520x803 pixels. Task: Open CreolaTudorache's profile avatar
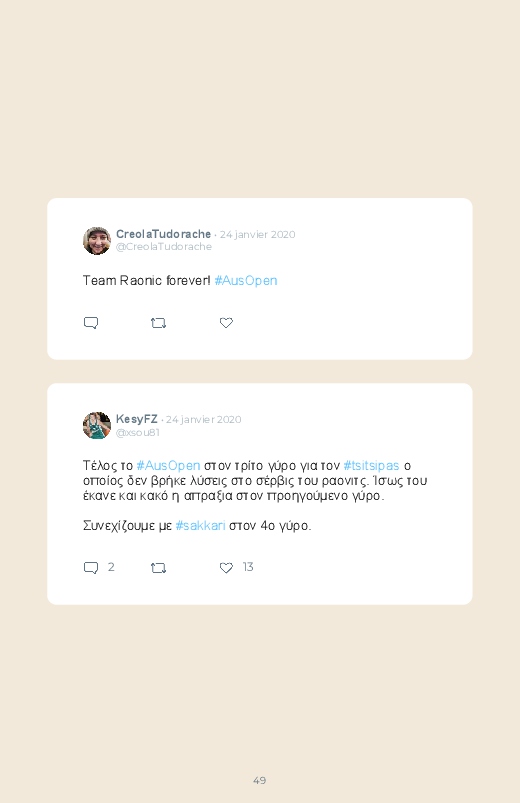[x=97, y=241]
